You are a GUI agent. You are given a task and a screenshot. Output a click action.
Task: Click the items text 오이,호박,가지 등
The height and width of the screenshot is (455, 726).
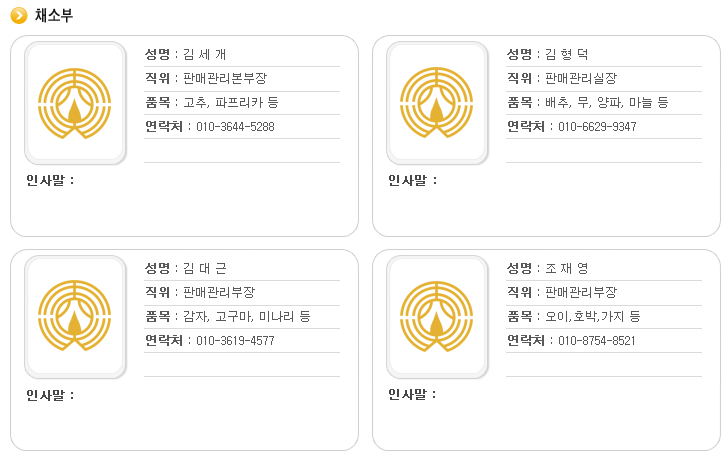(593, 316)
